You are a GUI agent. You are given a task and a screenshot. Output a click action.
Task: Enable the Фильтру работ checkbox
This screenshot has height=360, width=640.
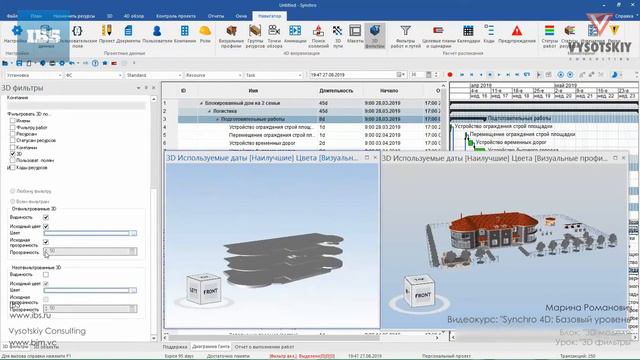pos(13,127)
